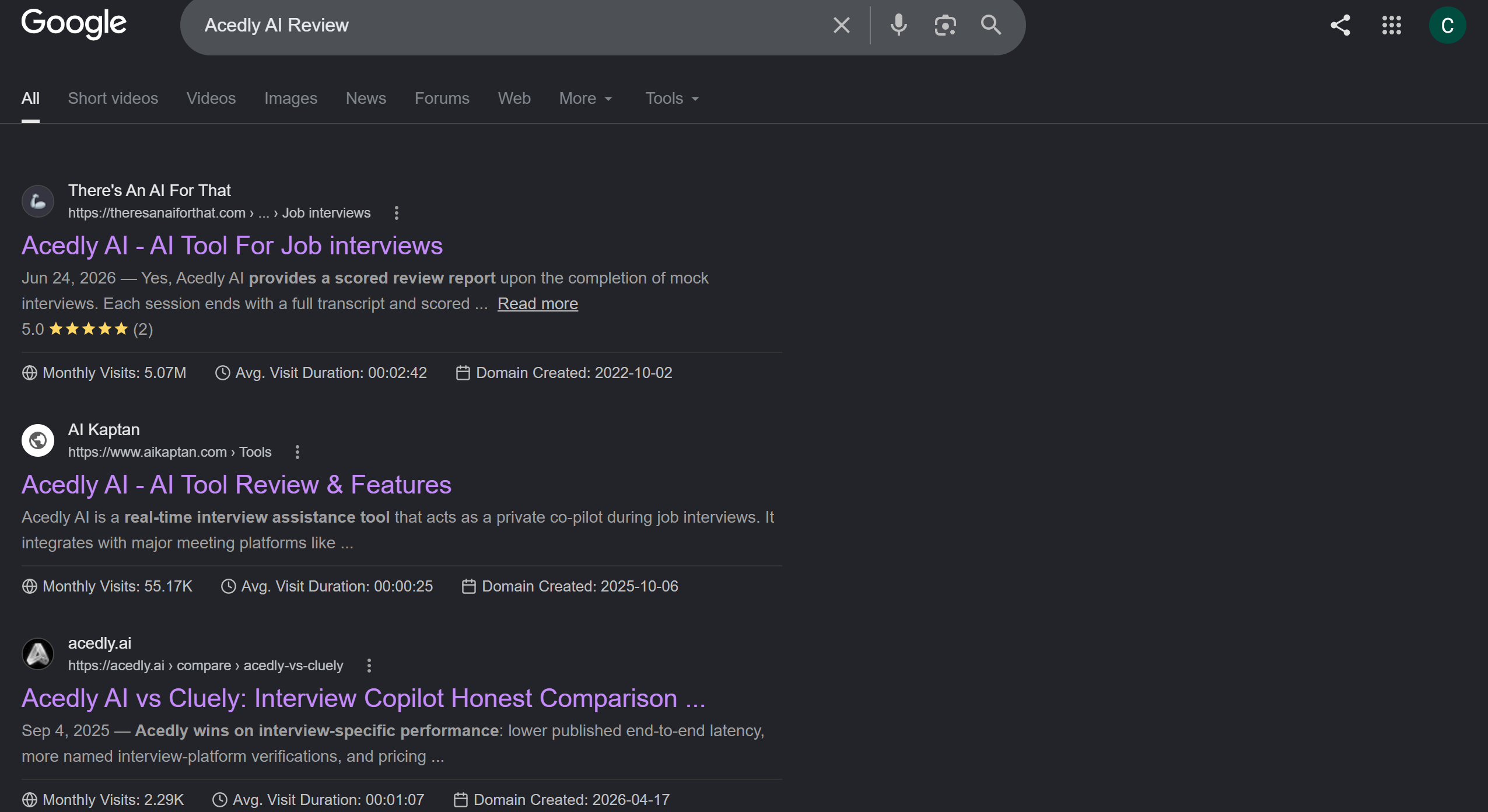Click the theresanaiforthat.com URL breadcrumb
1488x812 pixels.
219,213
